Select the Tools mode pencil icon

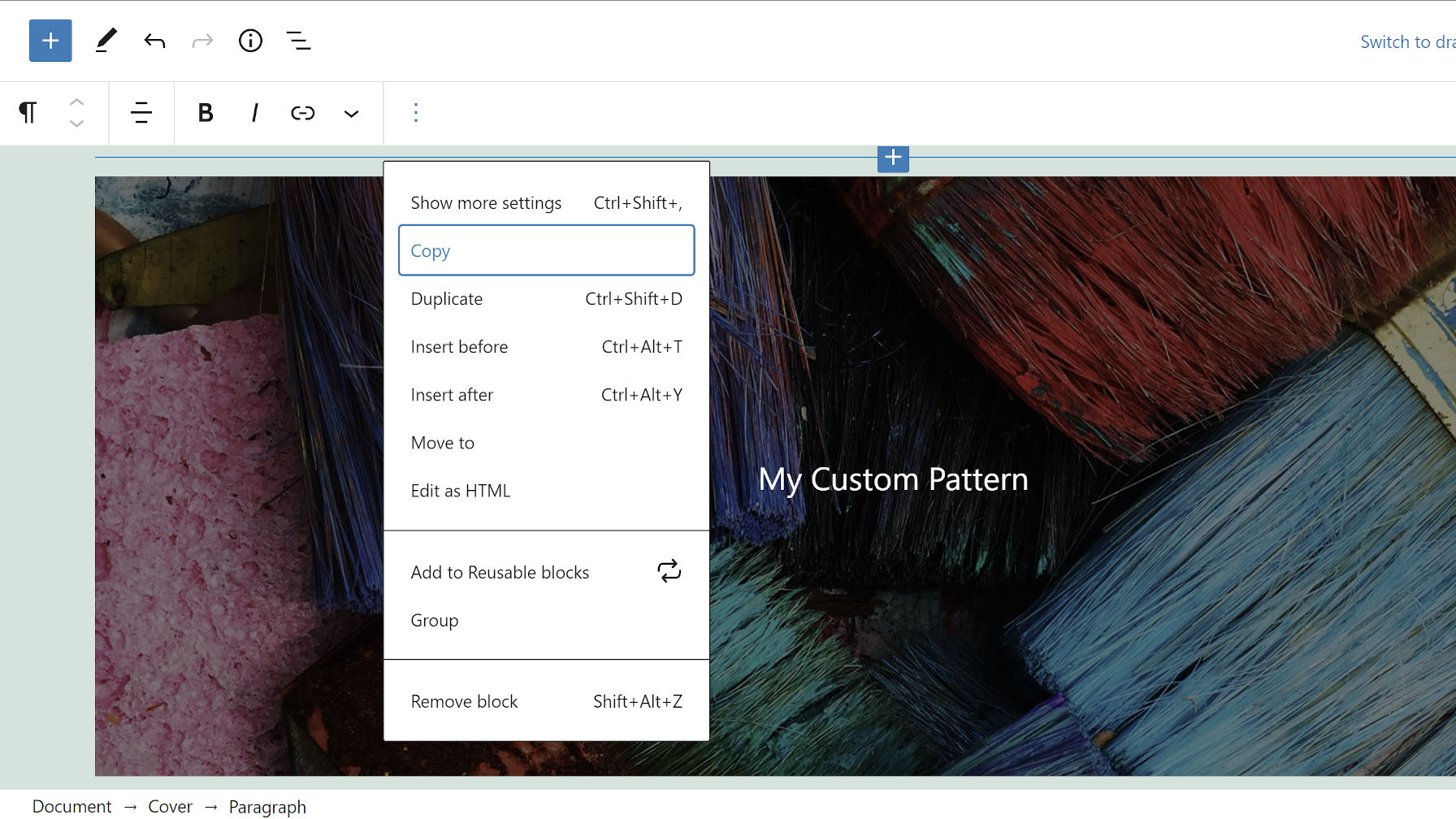106,41
